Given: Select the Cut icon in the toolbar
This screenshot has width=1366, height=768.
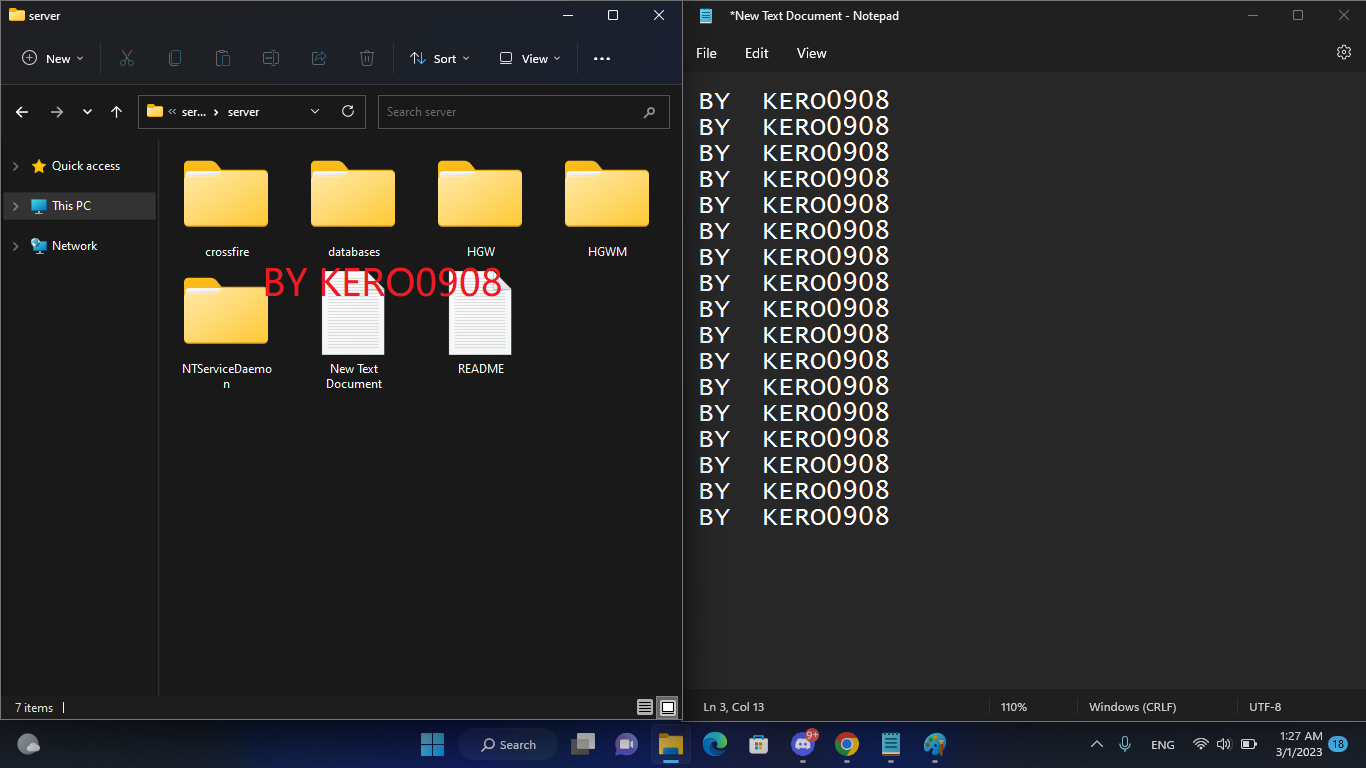Looking at the screenshot, I should click(x=126, y=58).
